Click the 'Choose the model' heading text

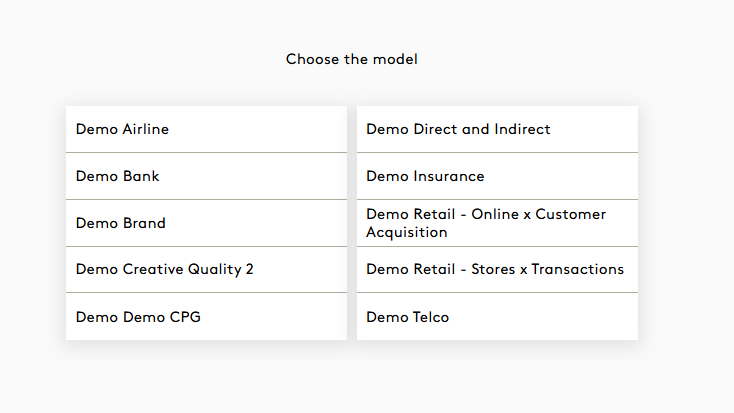[x=351, y=59]
